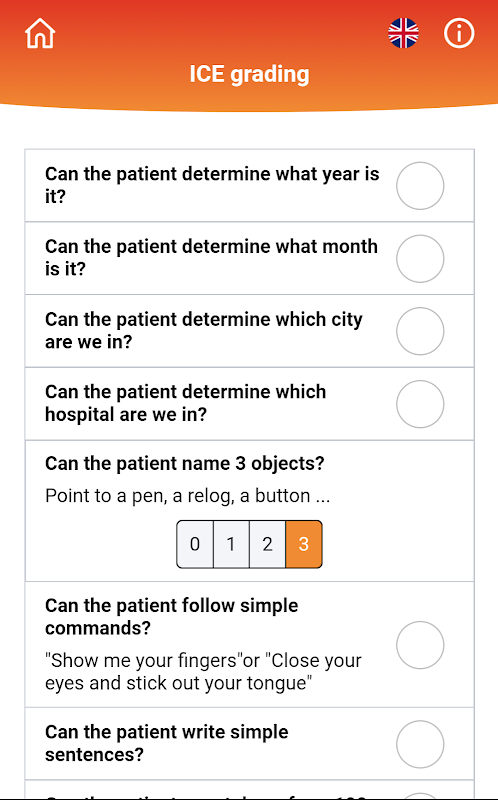Viewport: 498px width, 800px height.
Task: Select 0 for objects named
Action: 195,544
